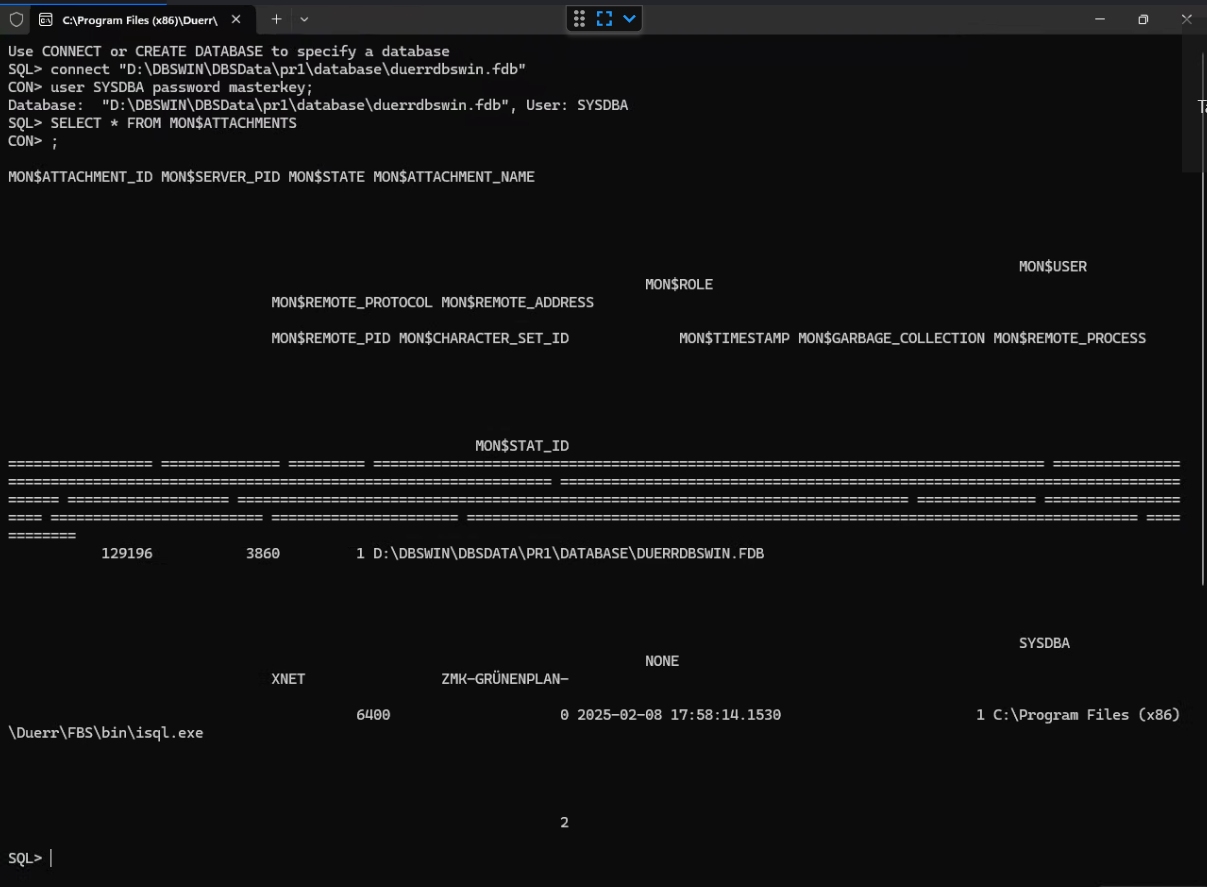1207x887 pixels.
Task: Click the MON$REMOTE_PID column header
Action: tap(331, 339)
